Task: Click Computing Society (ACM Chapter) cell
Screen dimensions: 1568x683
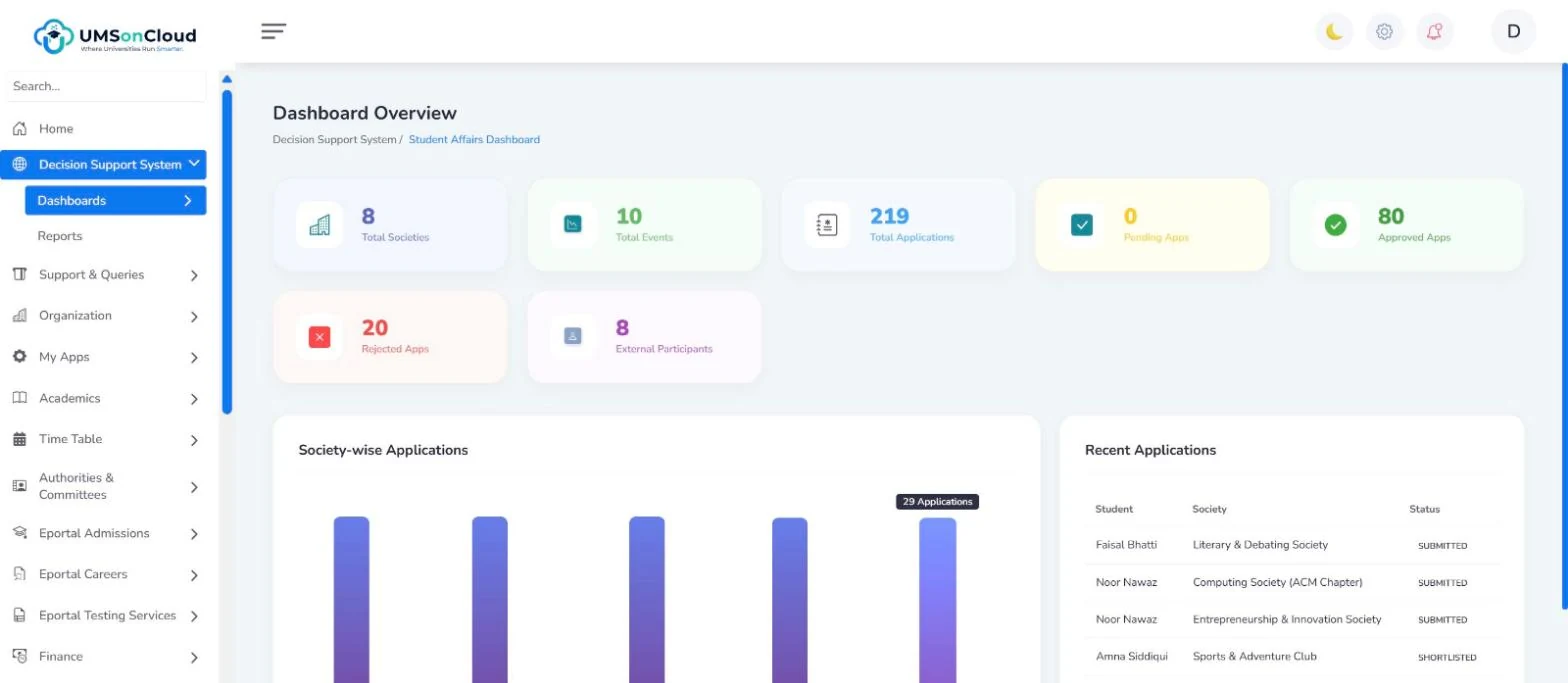Action: pos(1277,582)
